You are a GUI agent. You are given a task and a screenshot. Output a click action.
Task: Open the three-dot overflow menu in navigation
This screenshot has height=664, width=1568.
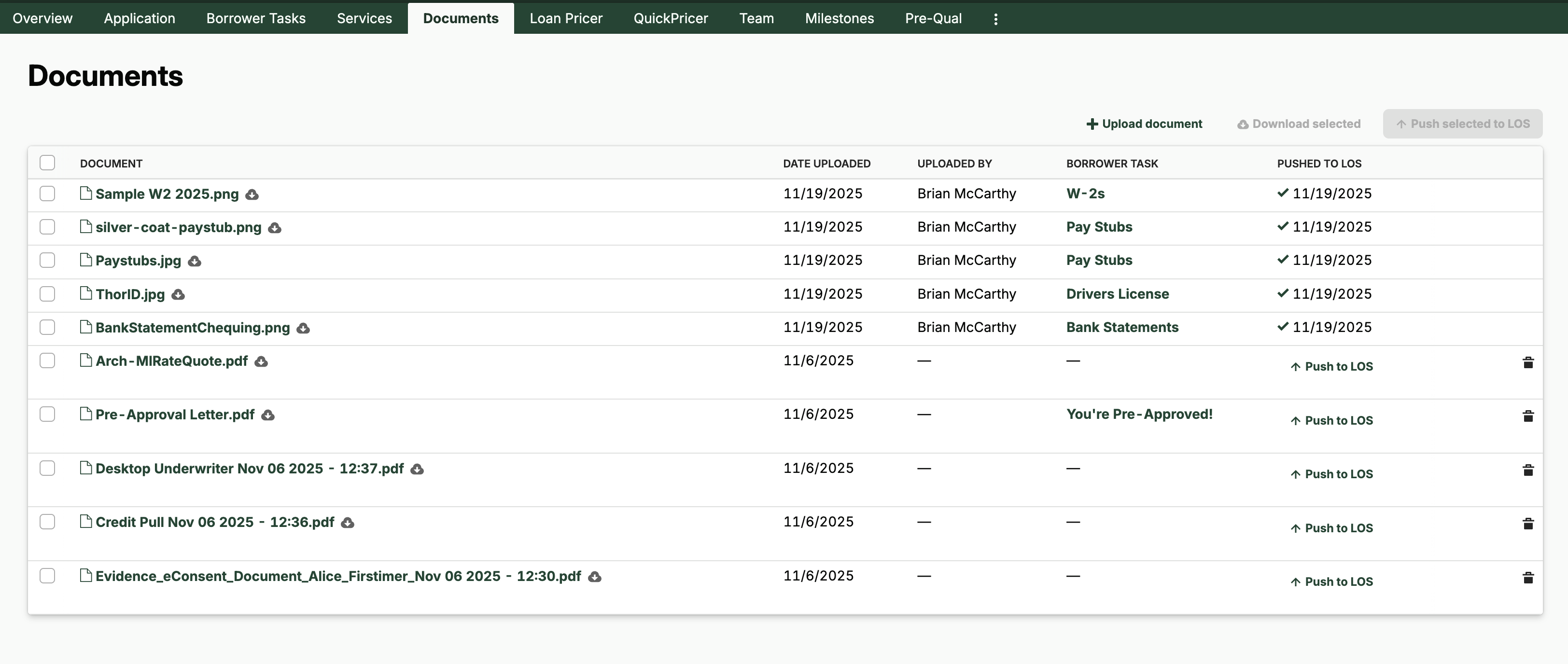tap(996, 19)
